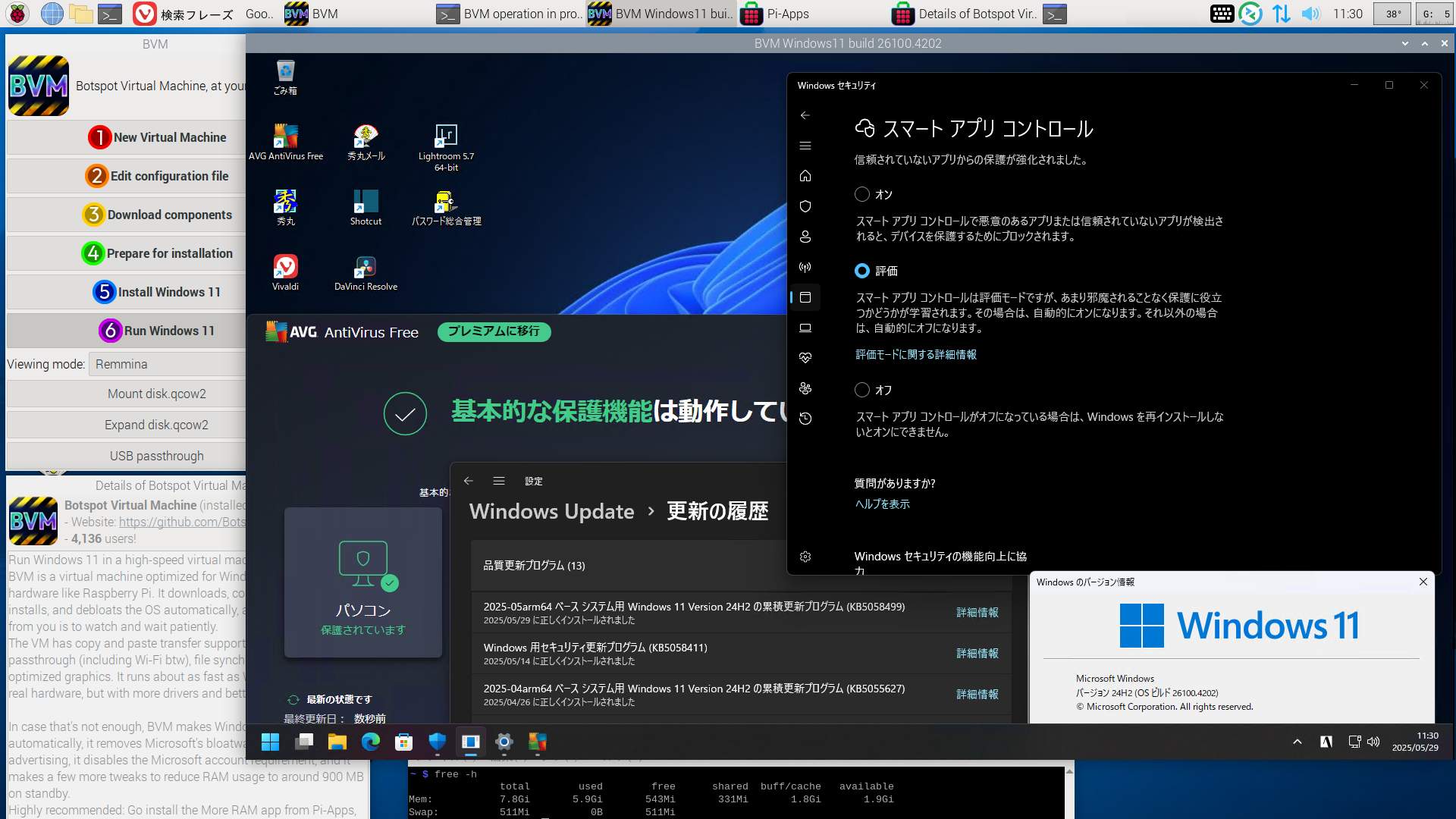Click New Virtual Machine button
The image size is (1456, 819).
pyautogui.click(x=127, y=137)
